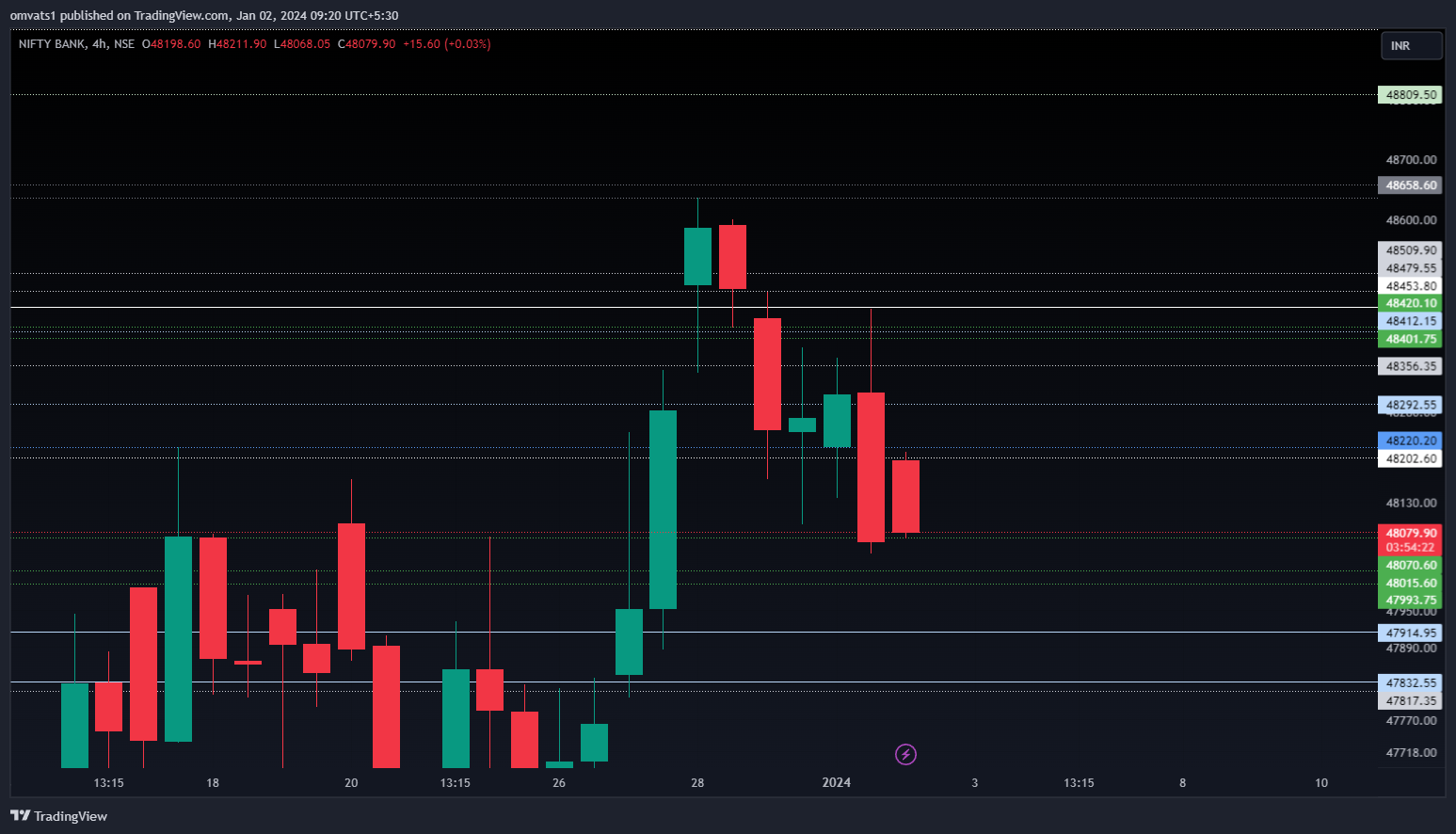Click the latest red candle at the right
Viewport: 1456px width, 834px height.
tap(905, 496)
